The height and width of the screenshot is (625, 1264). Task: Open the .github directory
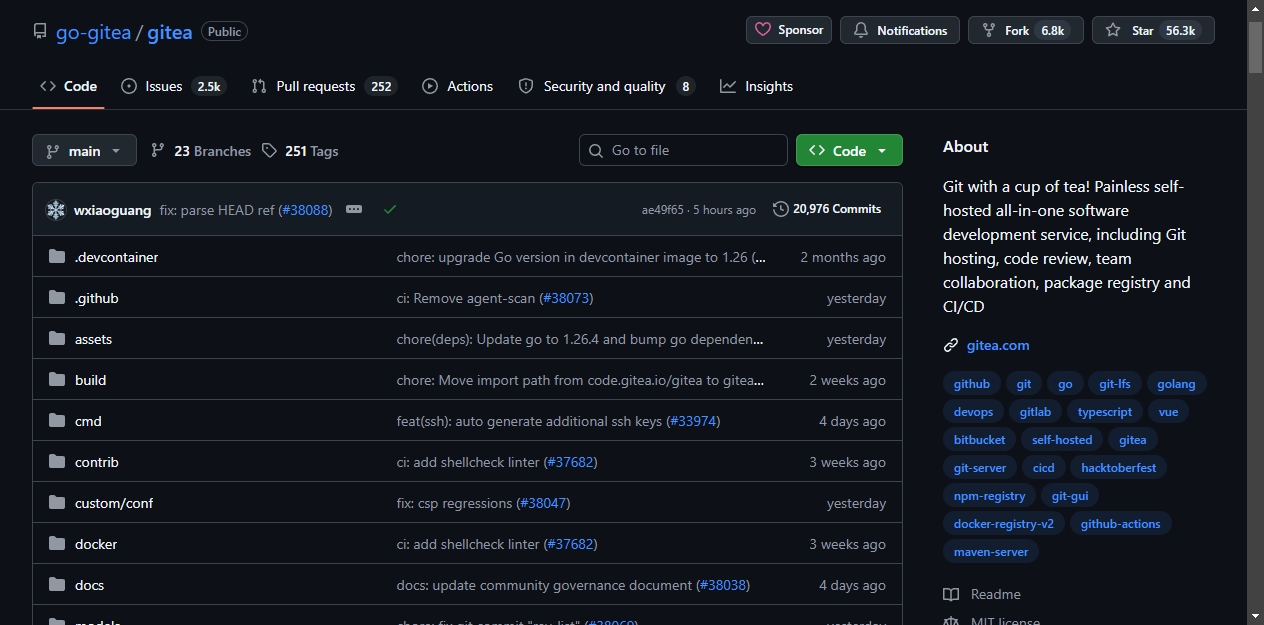96,298
